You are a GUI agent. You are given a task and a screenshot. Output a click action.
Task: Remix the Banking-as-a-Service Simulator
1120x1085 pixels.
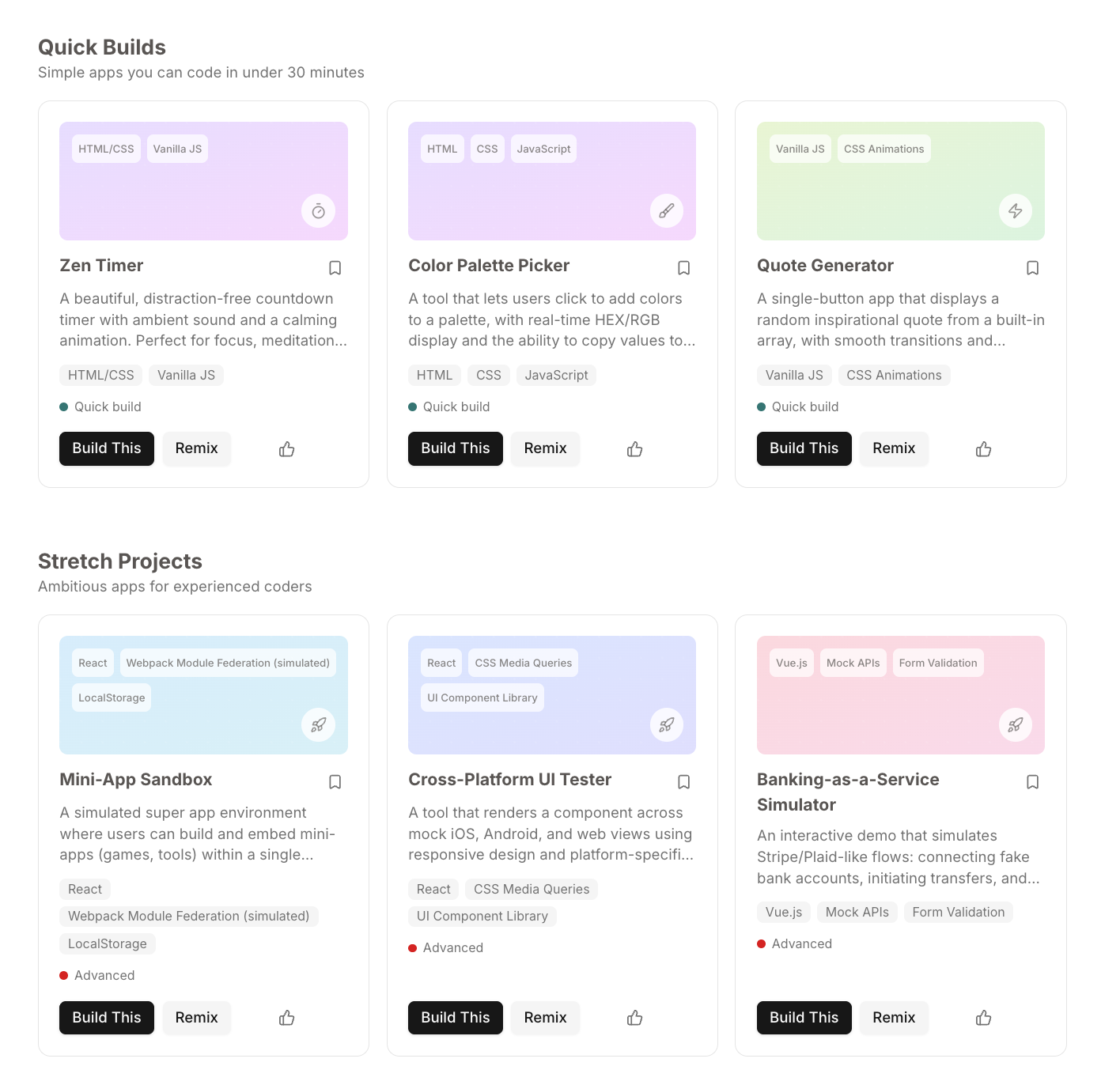pos(894,1018)
